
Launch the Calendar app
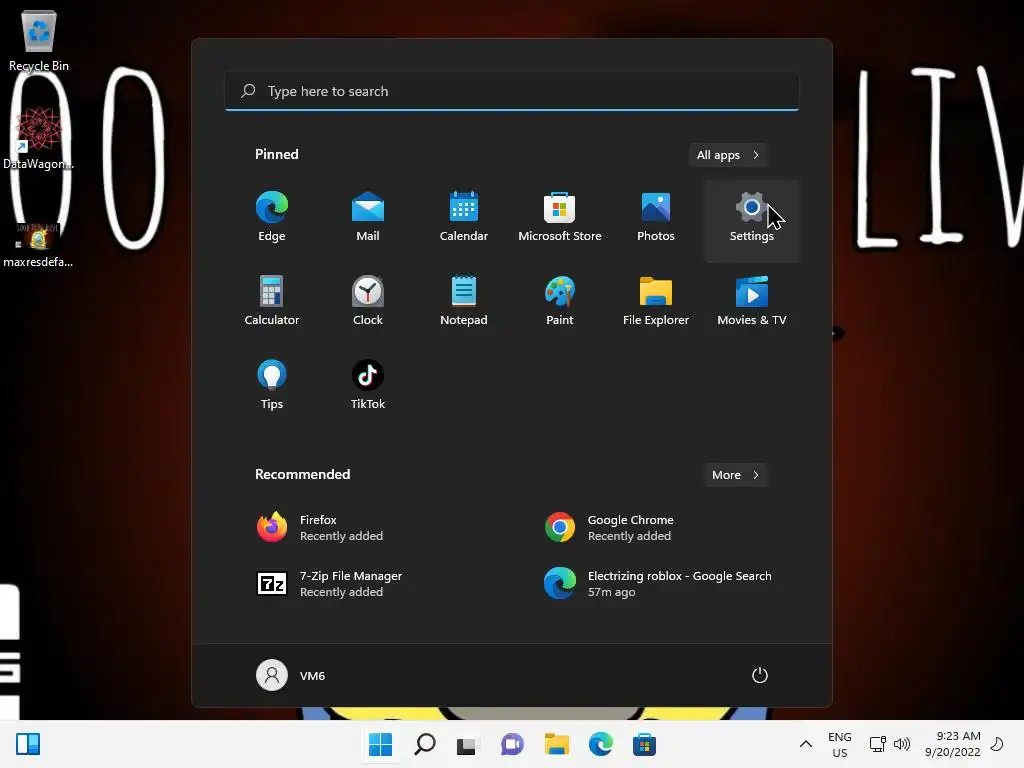[x=464, y=217]
